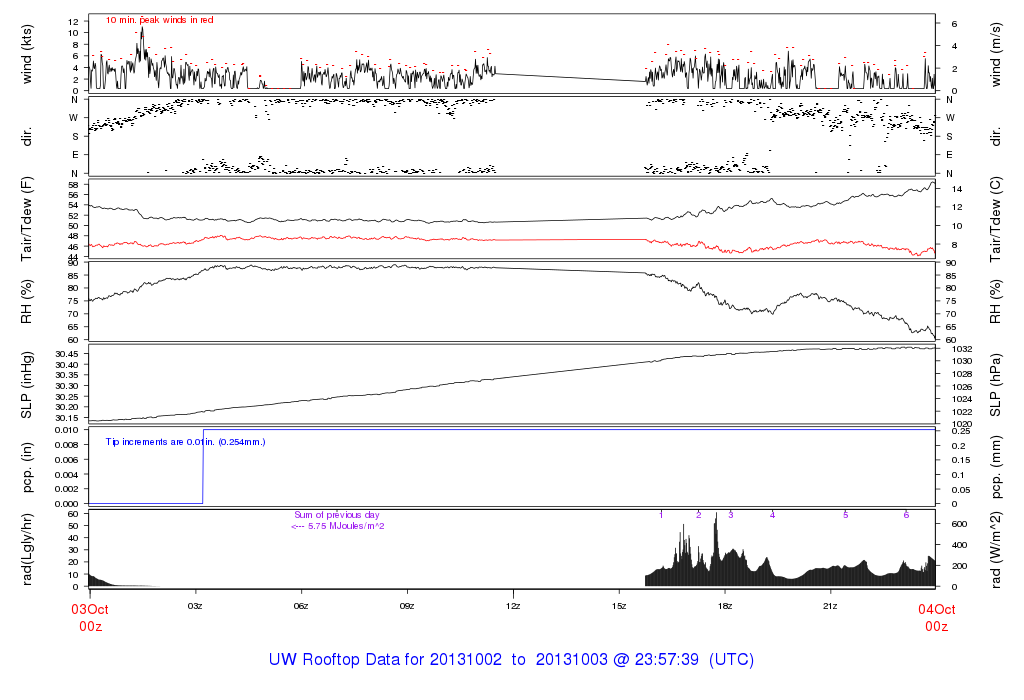Select the 03Oct date label
This screenshot has width=1024, height=700.
coord(88,607)
